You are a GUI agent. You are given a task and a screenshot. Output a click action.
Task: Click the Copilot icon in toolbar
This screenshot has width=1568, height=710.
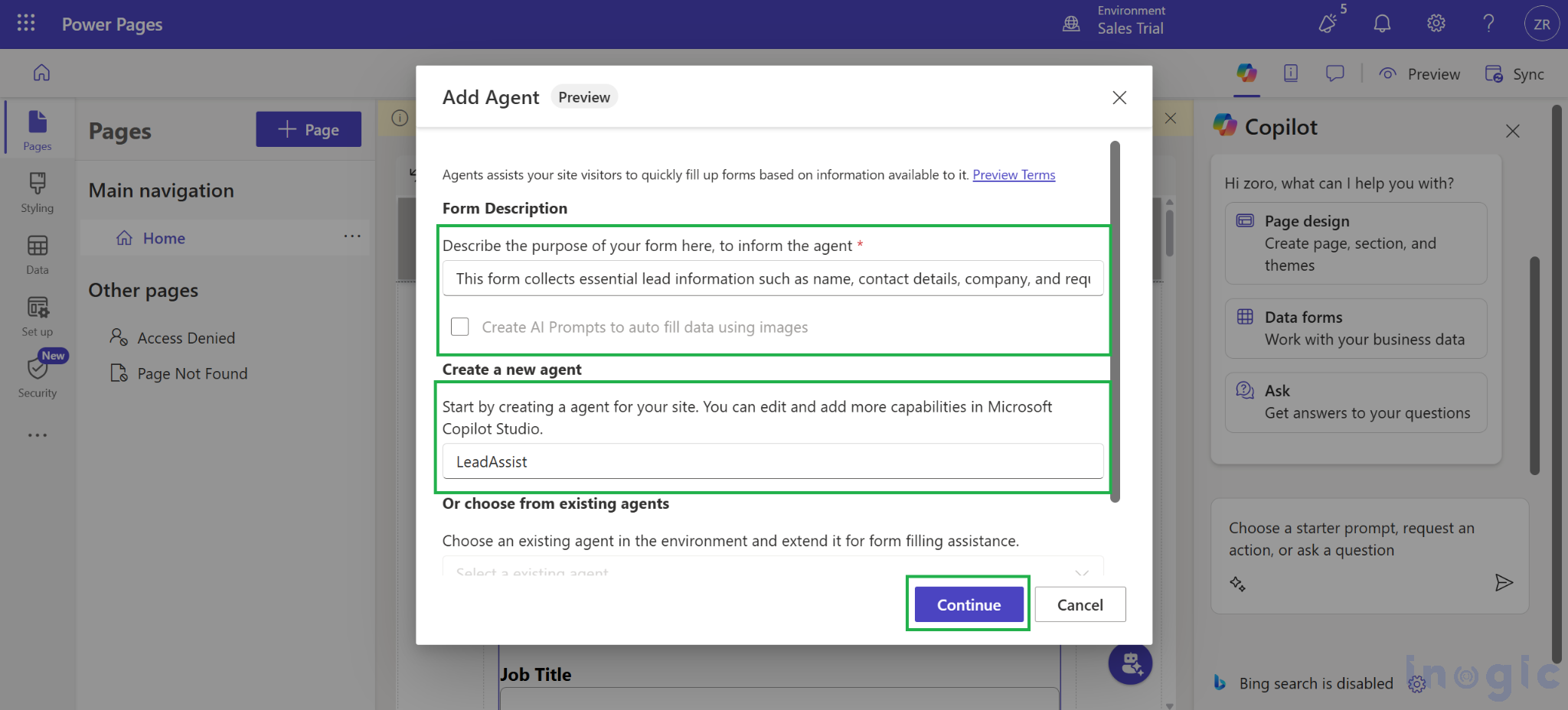[x=1246, y=73]
